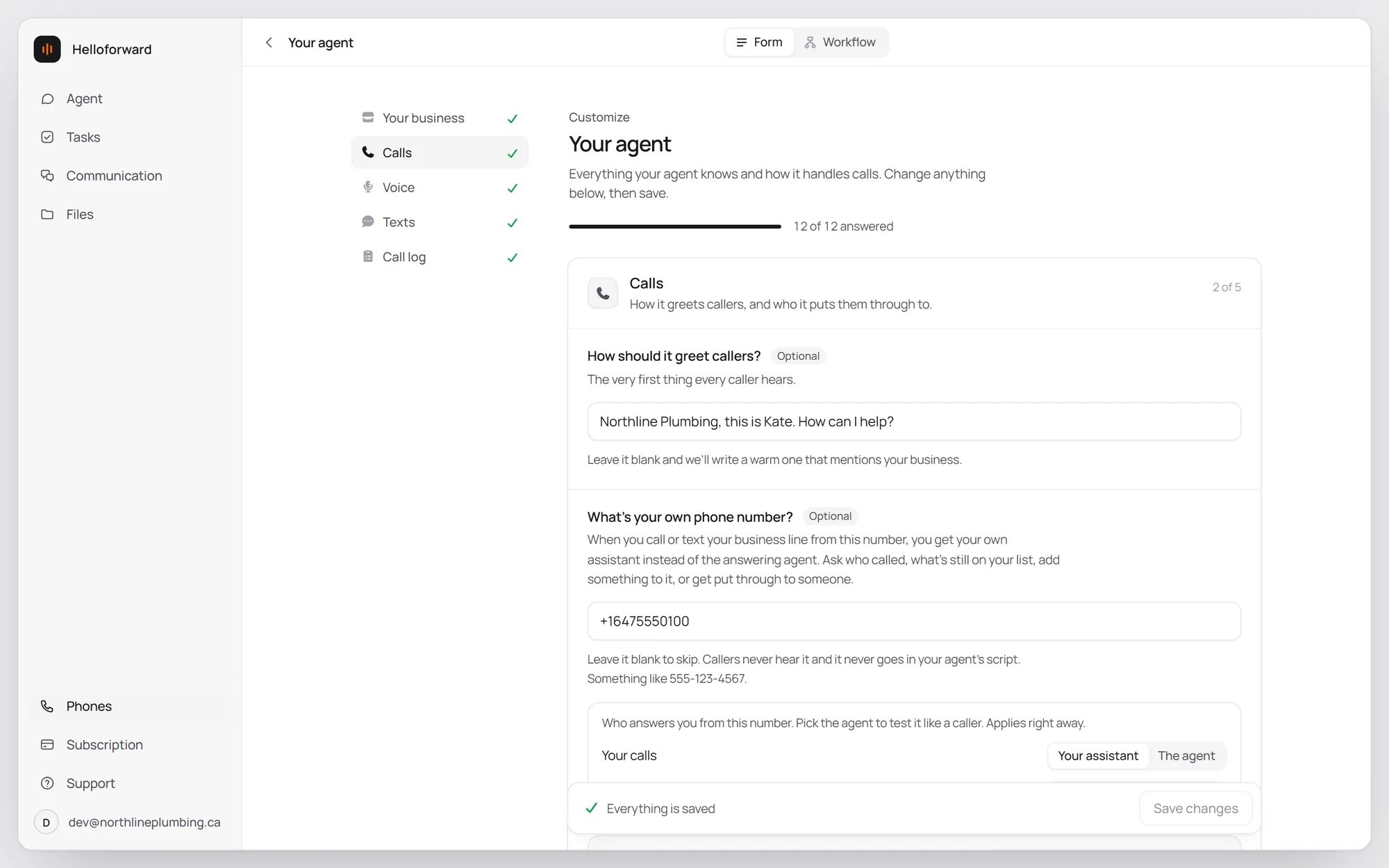Select the Your assistant option
The height and width of the screenshot is (868, 1389).
click(x=1098, y=756)
